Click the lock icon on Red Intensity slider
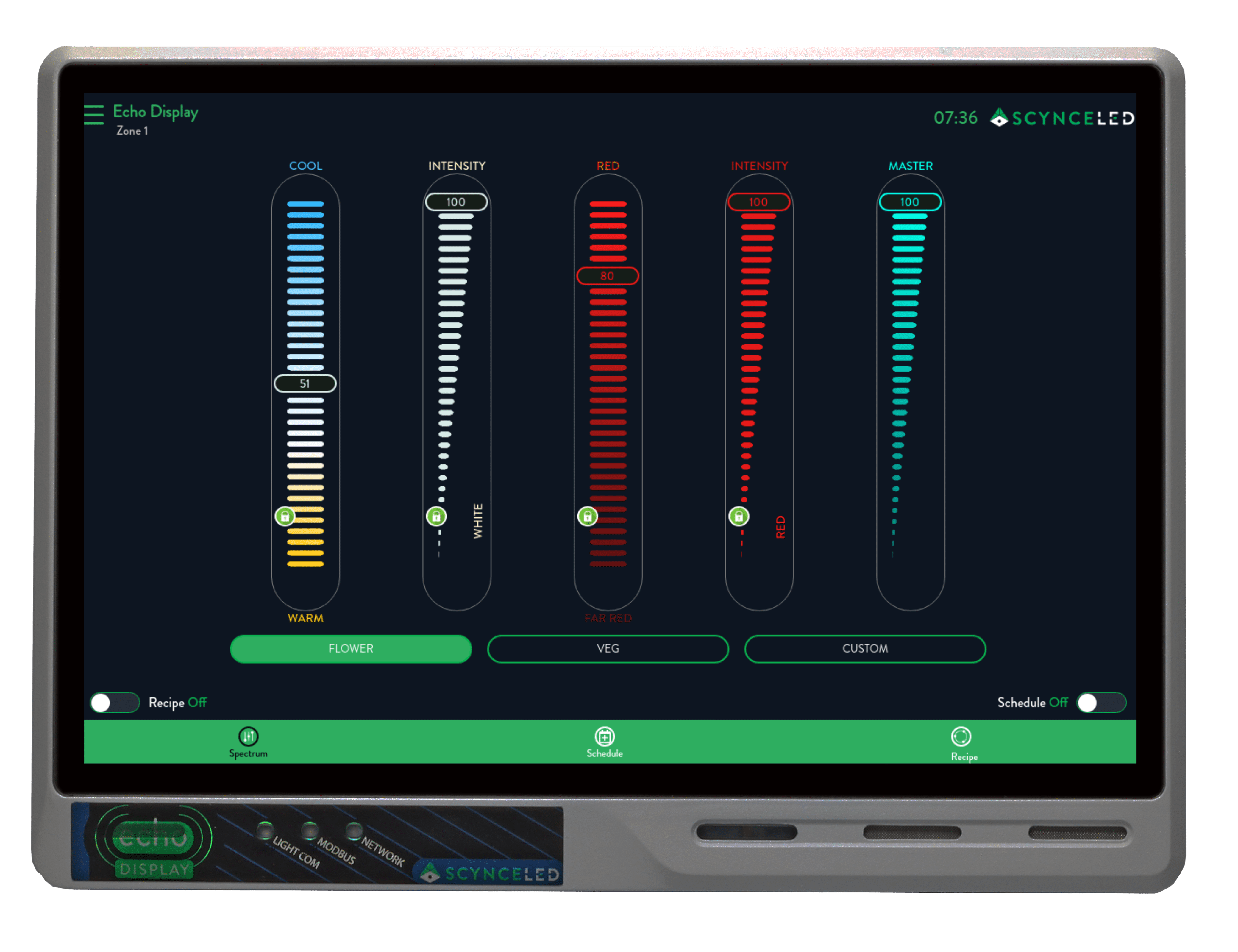 click(738, 516)
